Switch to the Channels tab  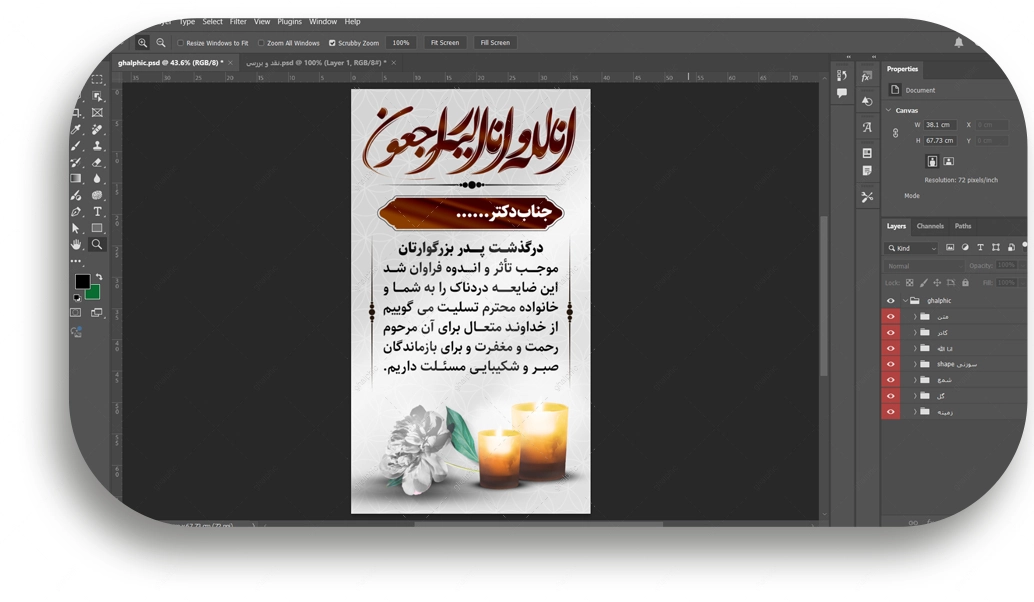[930, 226]
